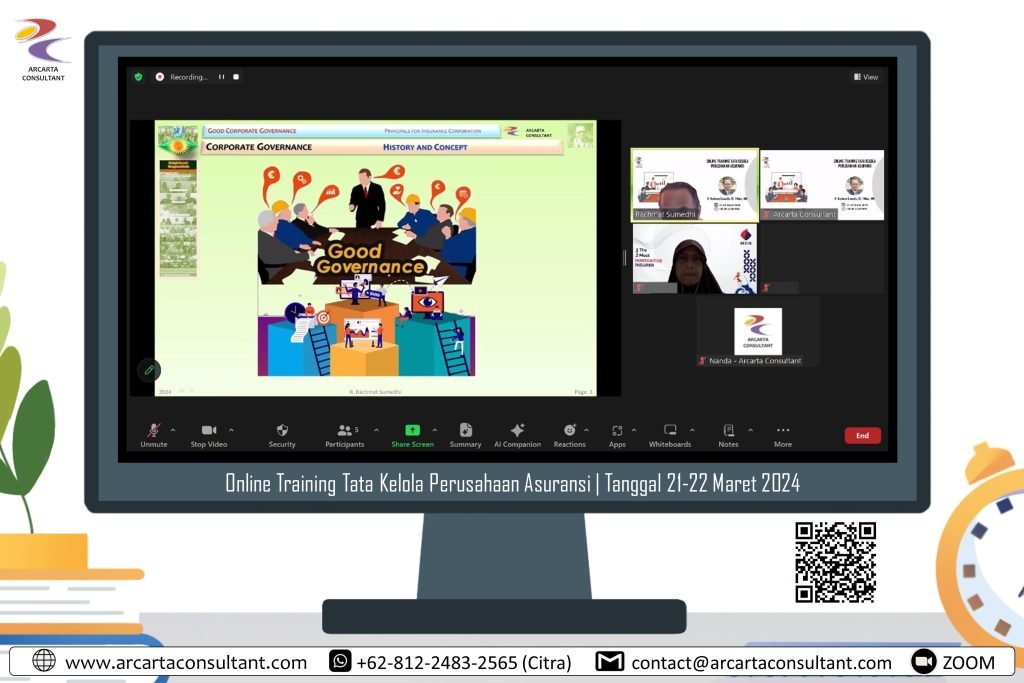Expand audio options arrow beside Unmute

(x=173, y=430)
